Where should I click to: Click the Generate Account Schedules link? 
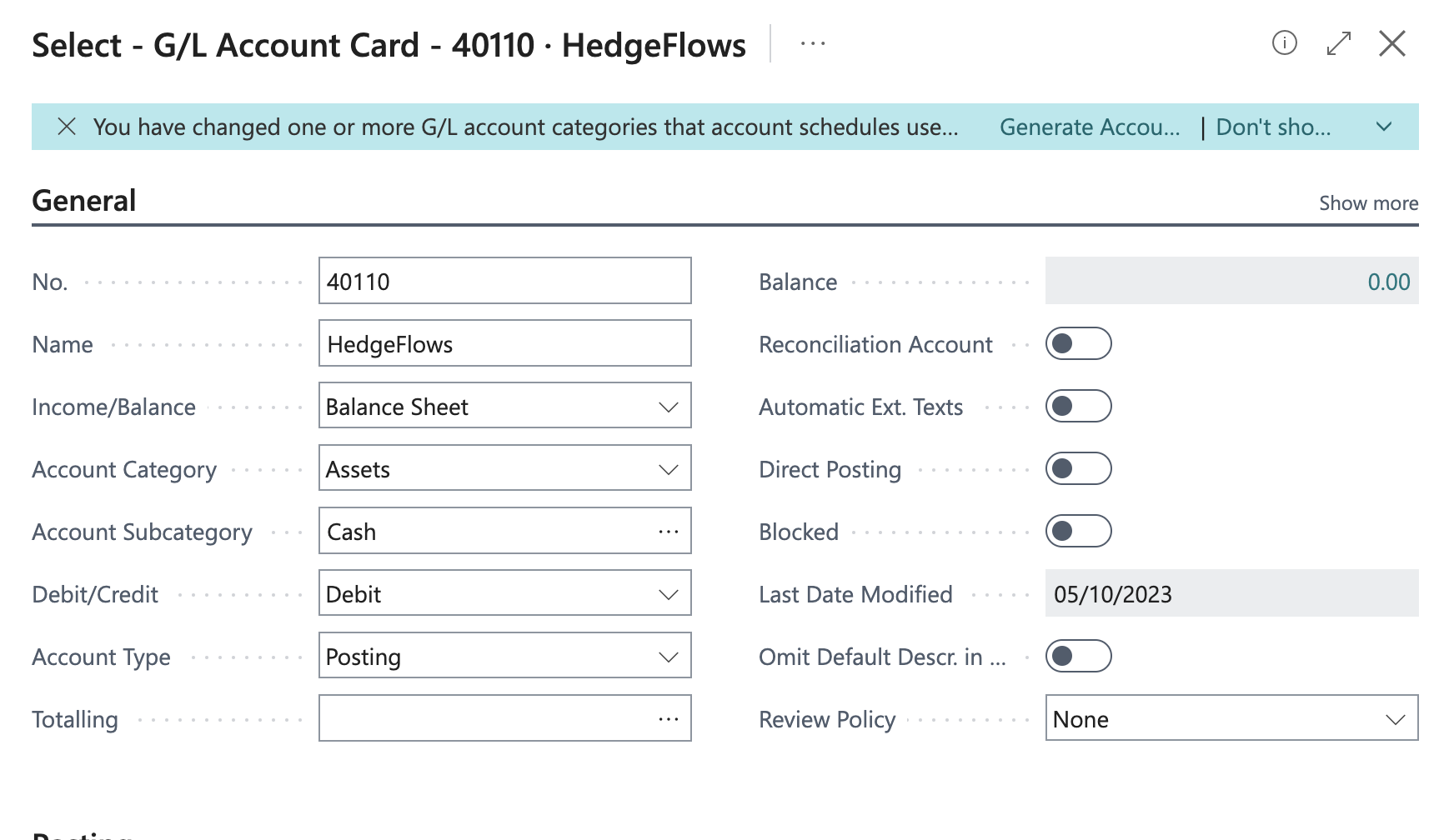click(x=1090, y=127)
